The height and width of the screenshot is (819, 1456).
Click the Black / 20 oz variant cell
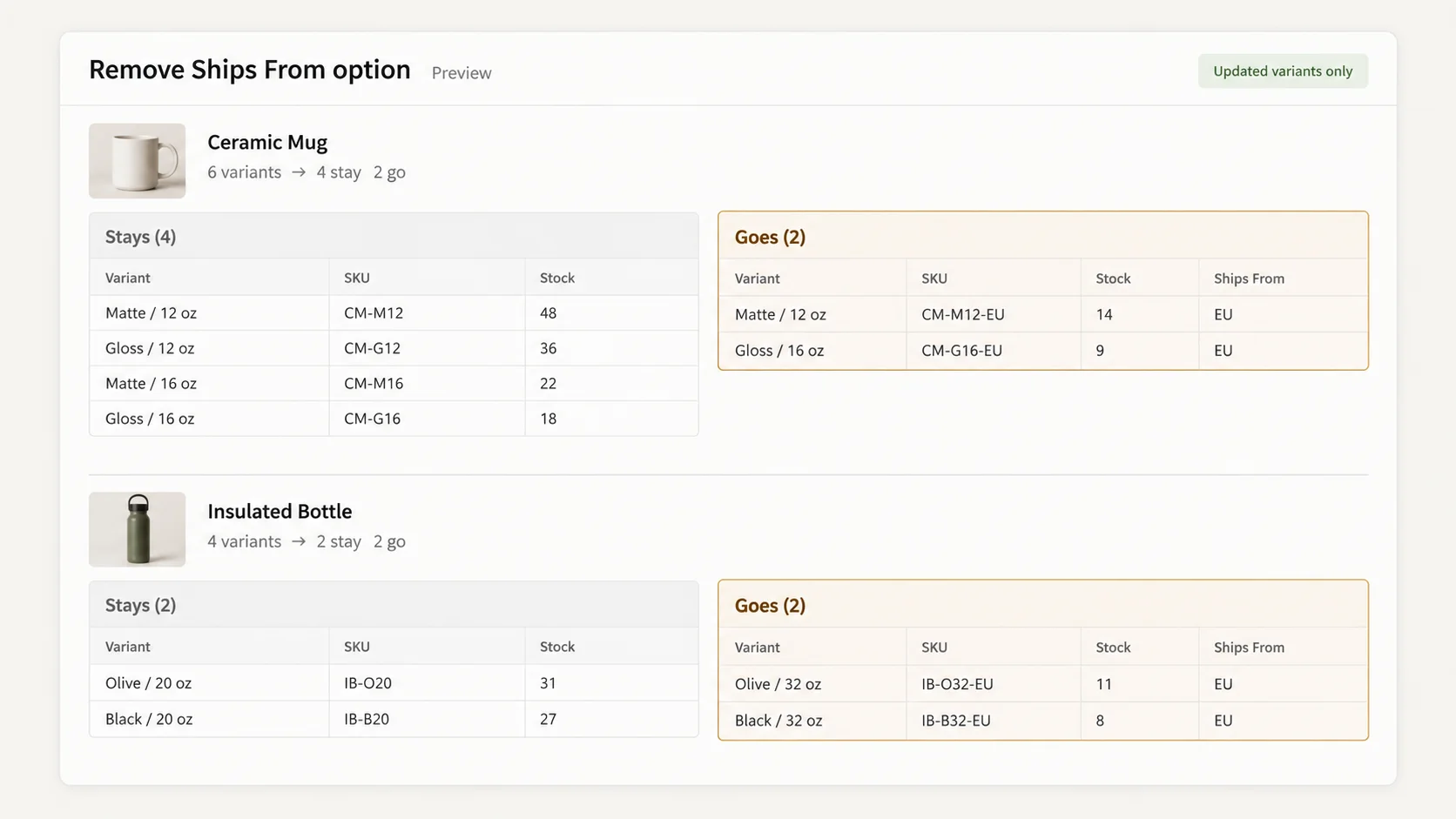pyautogui.click(x=209, y=719)
